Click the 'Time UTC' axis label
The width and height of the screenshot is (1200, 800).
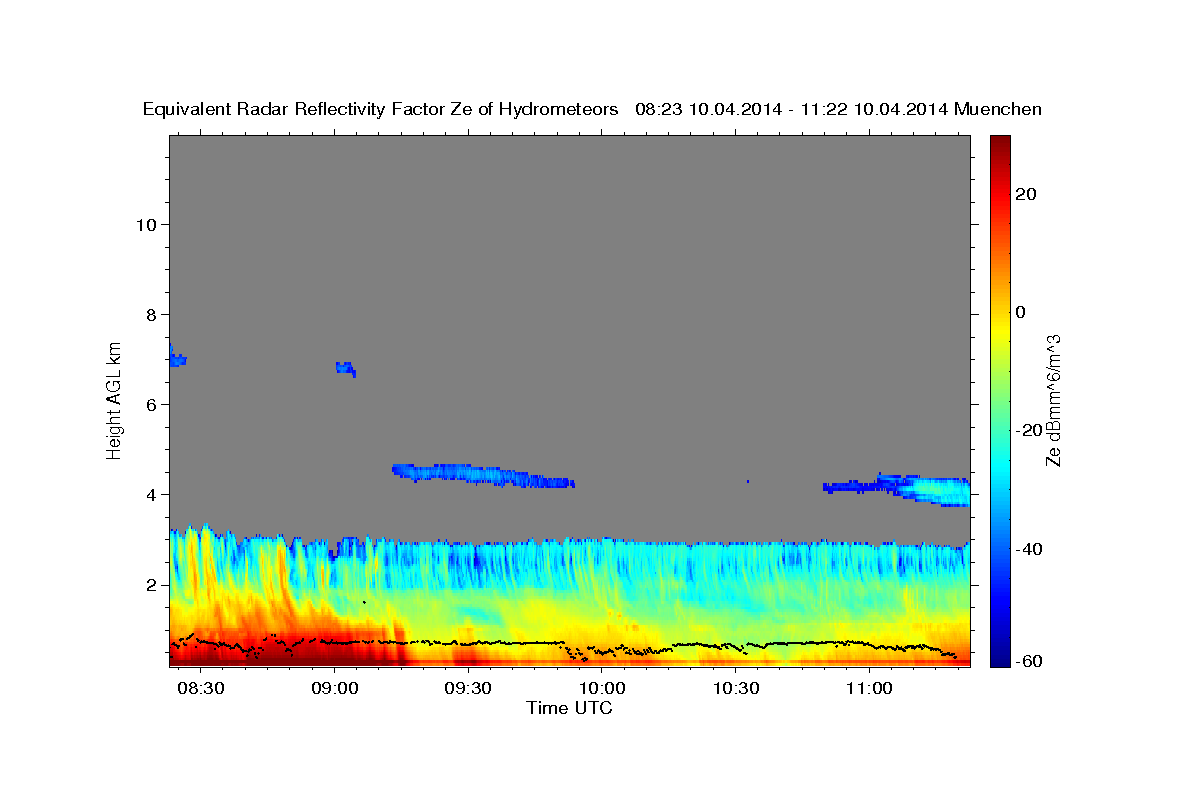(x=569, y=708)
